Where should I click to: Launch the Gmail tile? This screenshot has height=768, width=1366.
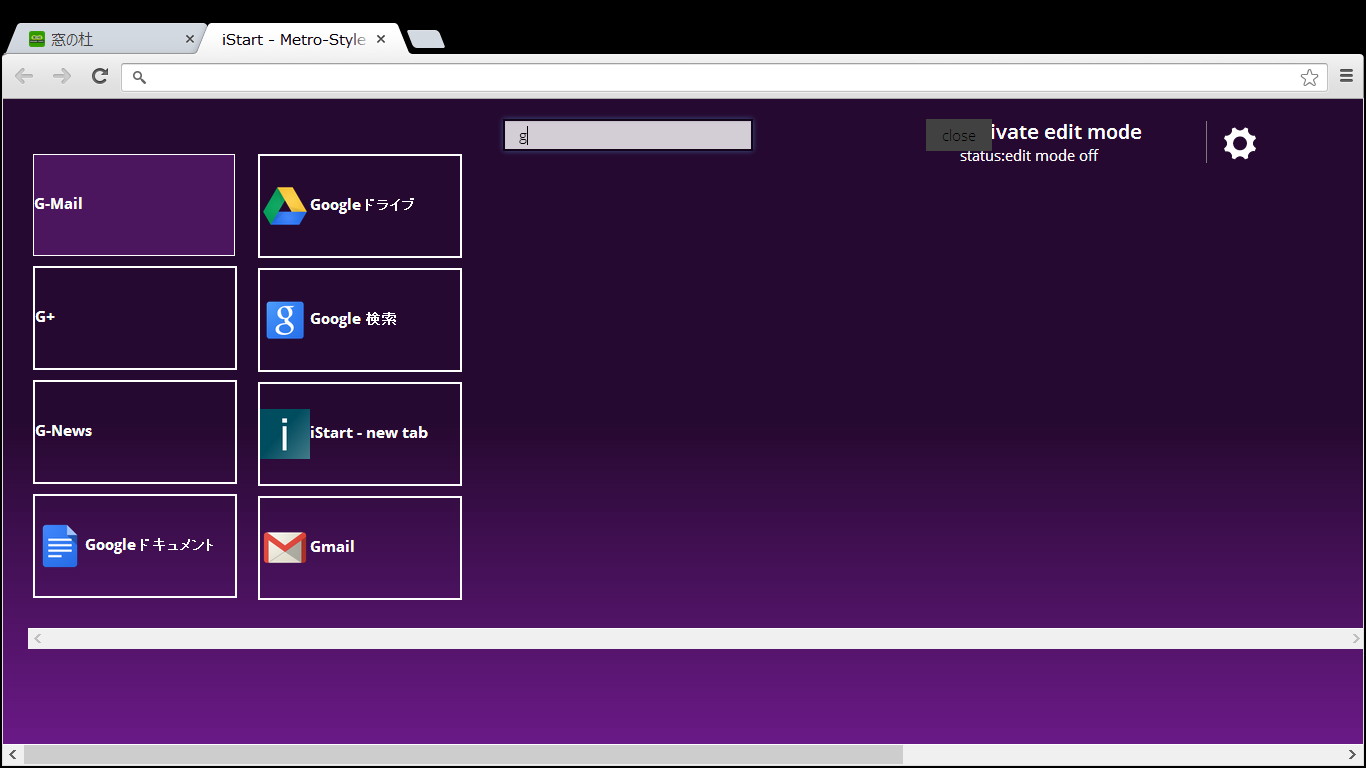(360, 548)
